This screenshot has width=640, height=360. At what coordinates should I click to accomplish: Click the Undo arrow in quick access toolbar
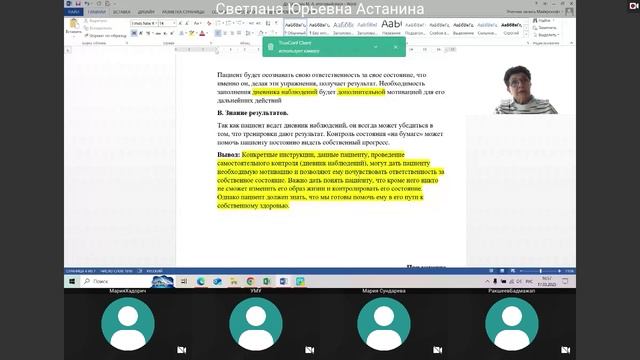[87, 3]
